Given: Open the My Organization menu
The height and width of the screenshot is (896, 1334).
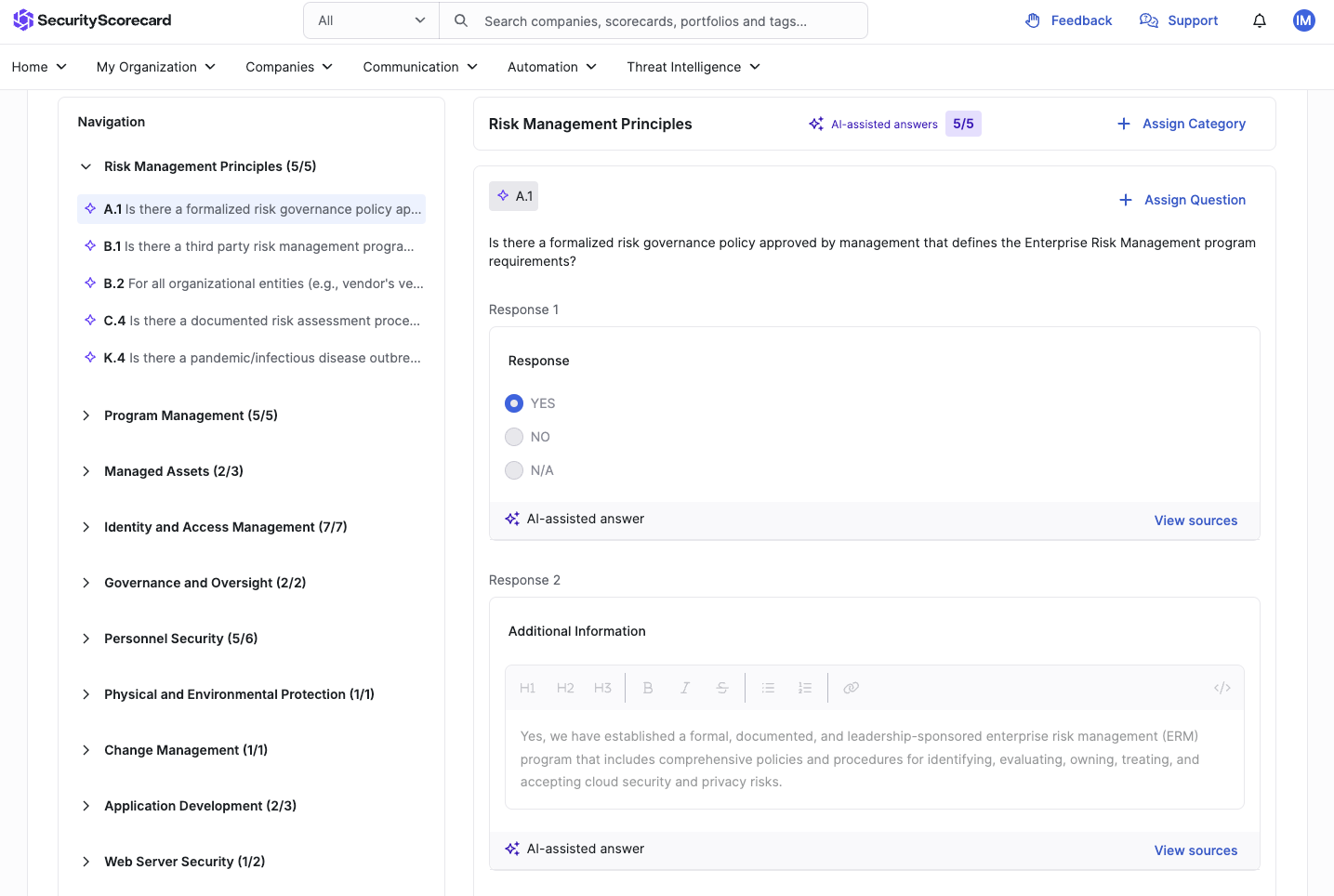Looking at the screenshot, I should [156, 67].
